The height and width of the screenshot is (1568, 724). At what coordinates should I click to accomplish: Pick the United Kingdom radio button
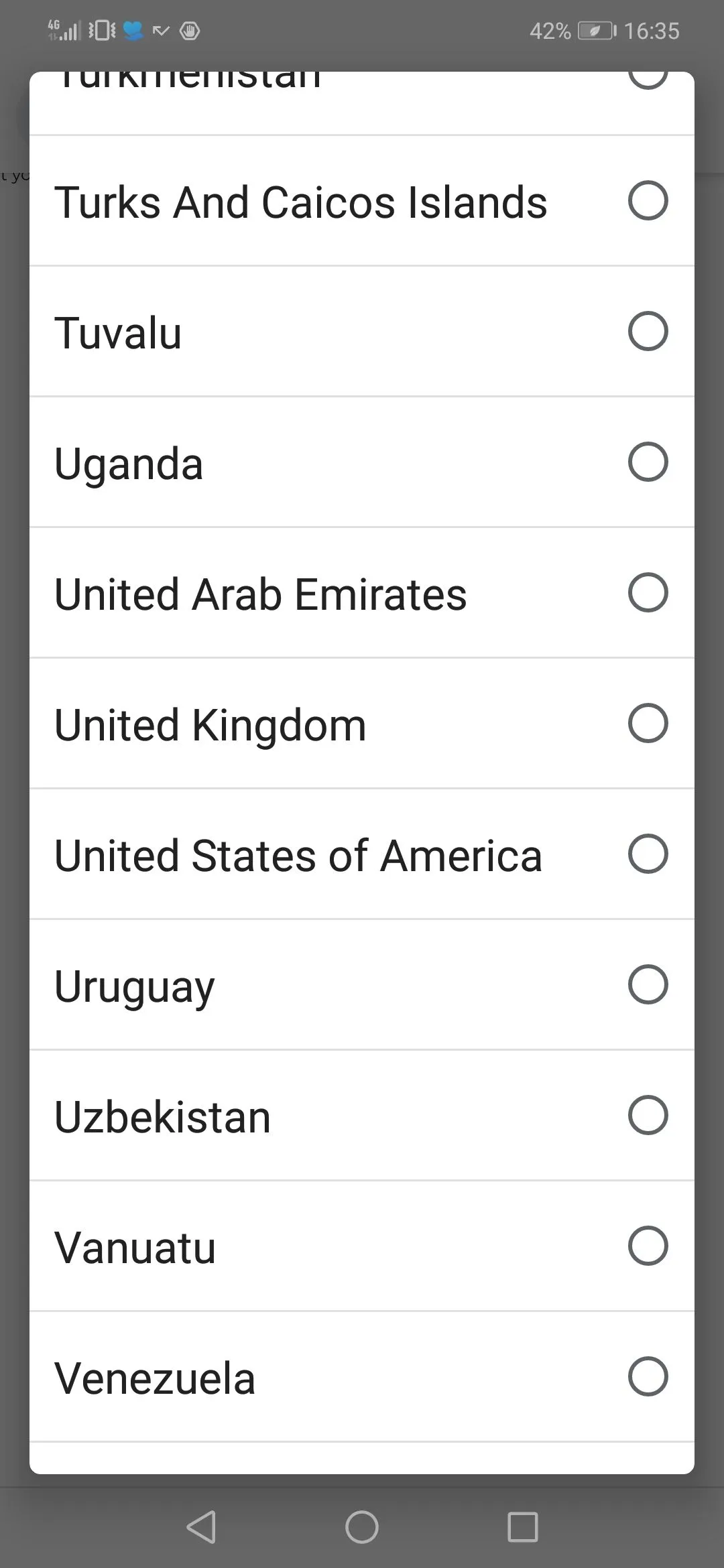648,723
